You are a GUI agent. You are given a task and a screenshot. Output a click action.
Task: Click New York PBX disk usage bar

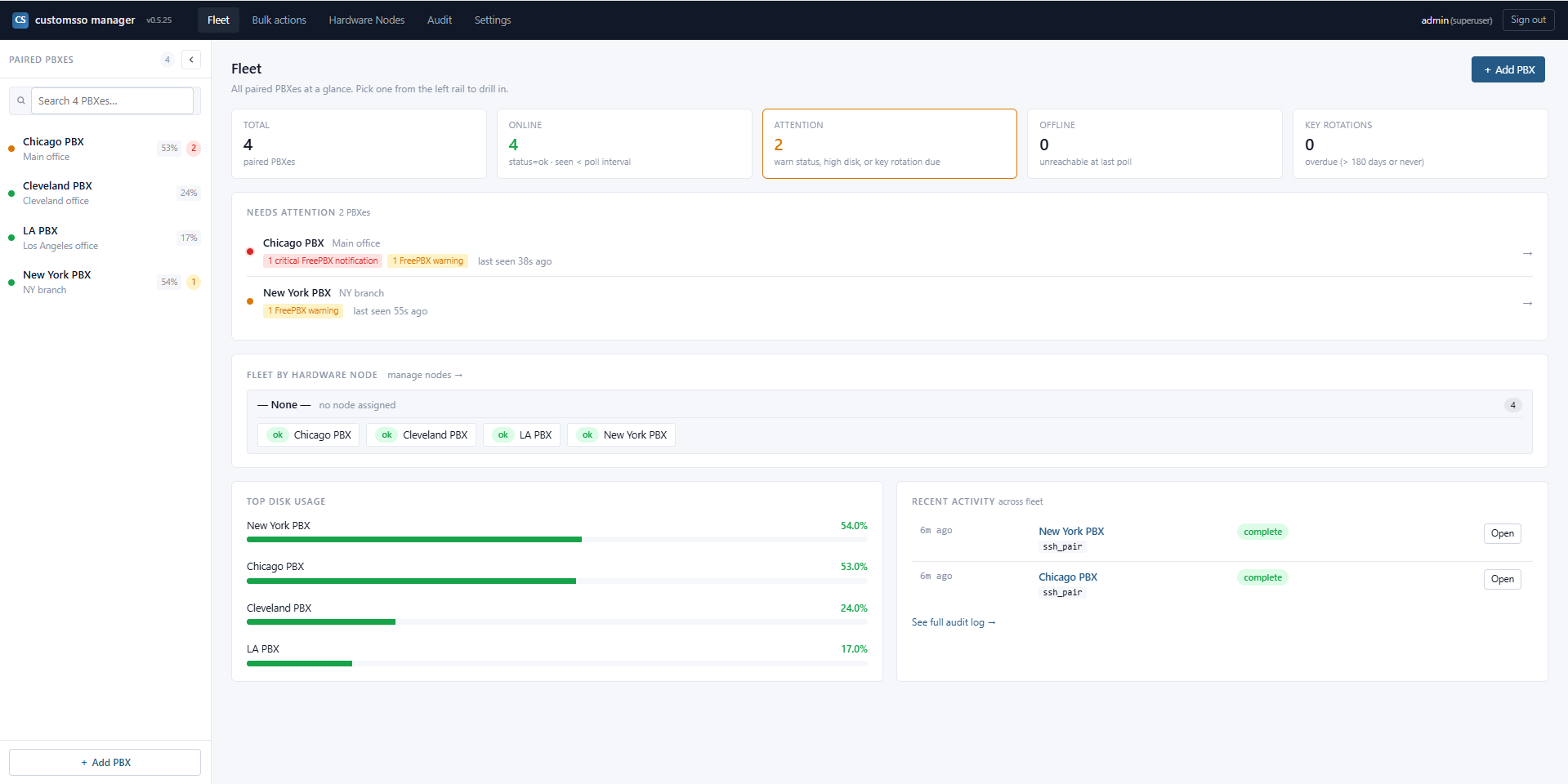coord(557,540)
